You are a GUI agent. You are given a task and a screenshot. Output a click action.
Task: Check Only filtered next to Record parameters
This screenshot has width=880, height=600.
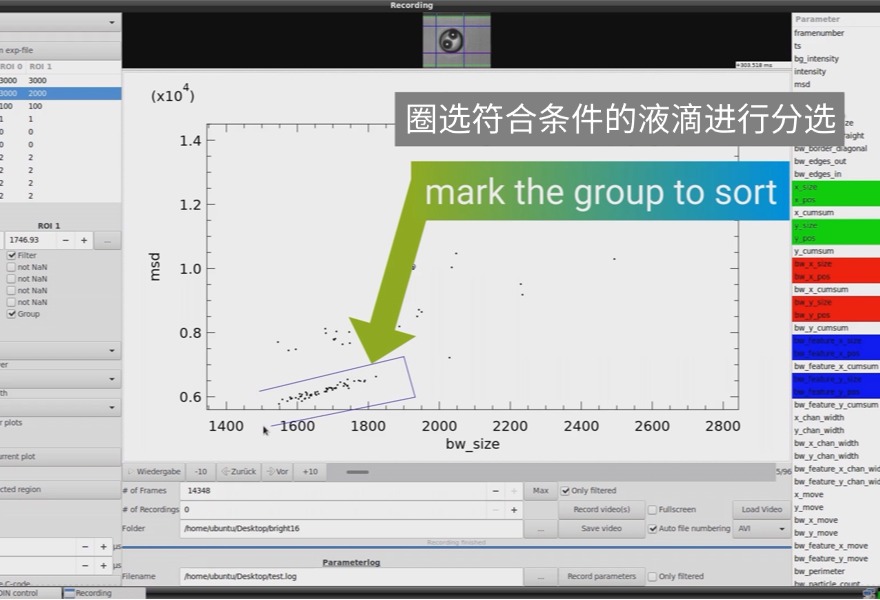652,576
